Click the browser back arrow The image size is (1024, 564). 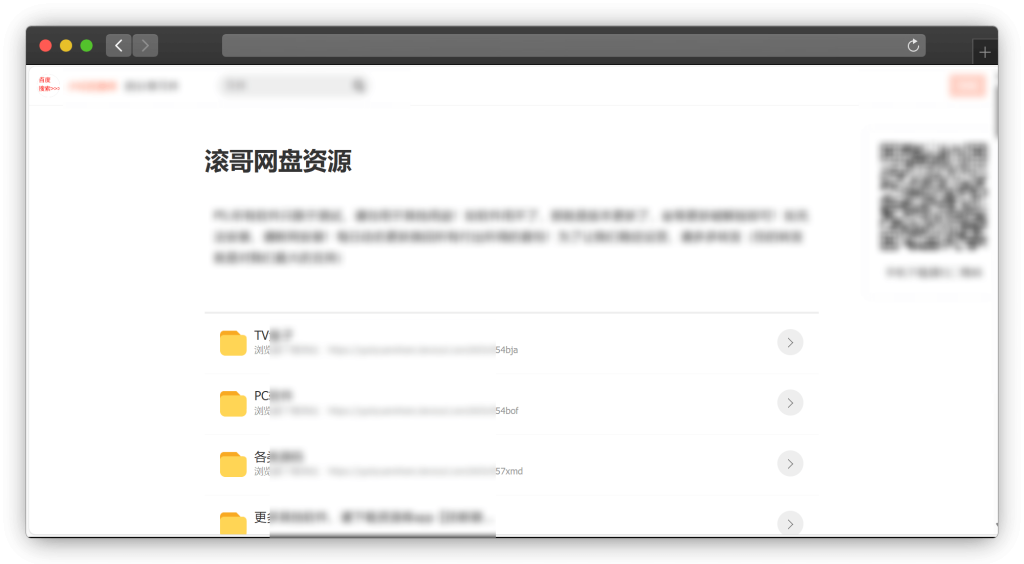(x=119, y=46)
